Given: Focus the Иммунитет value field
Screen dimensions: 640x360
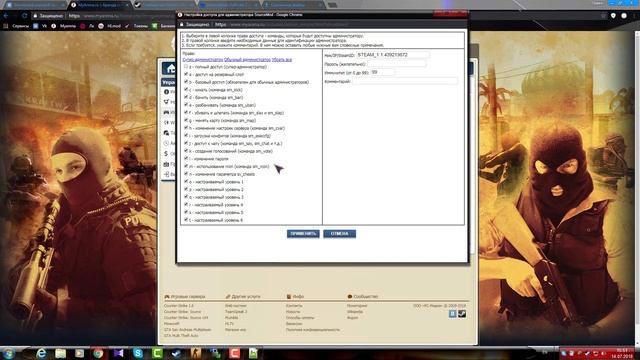Looking at the screenshot, I should pyautogui.click(x=382, y=72).
